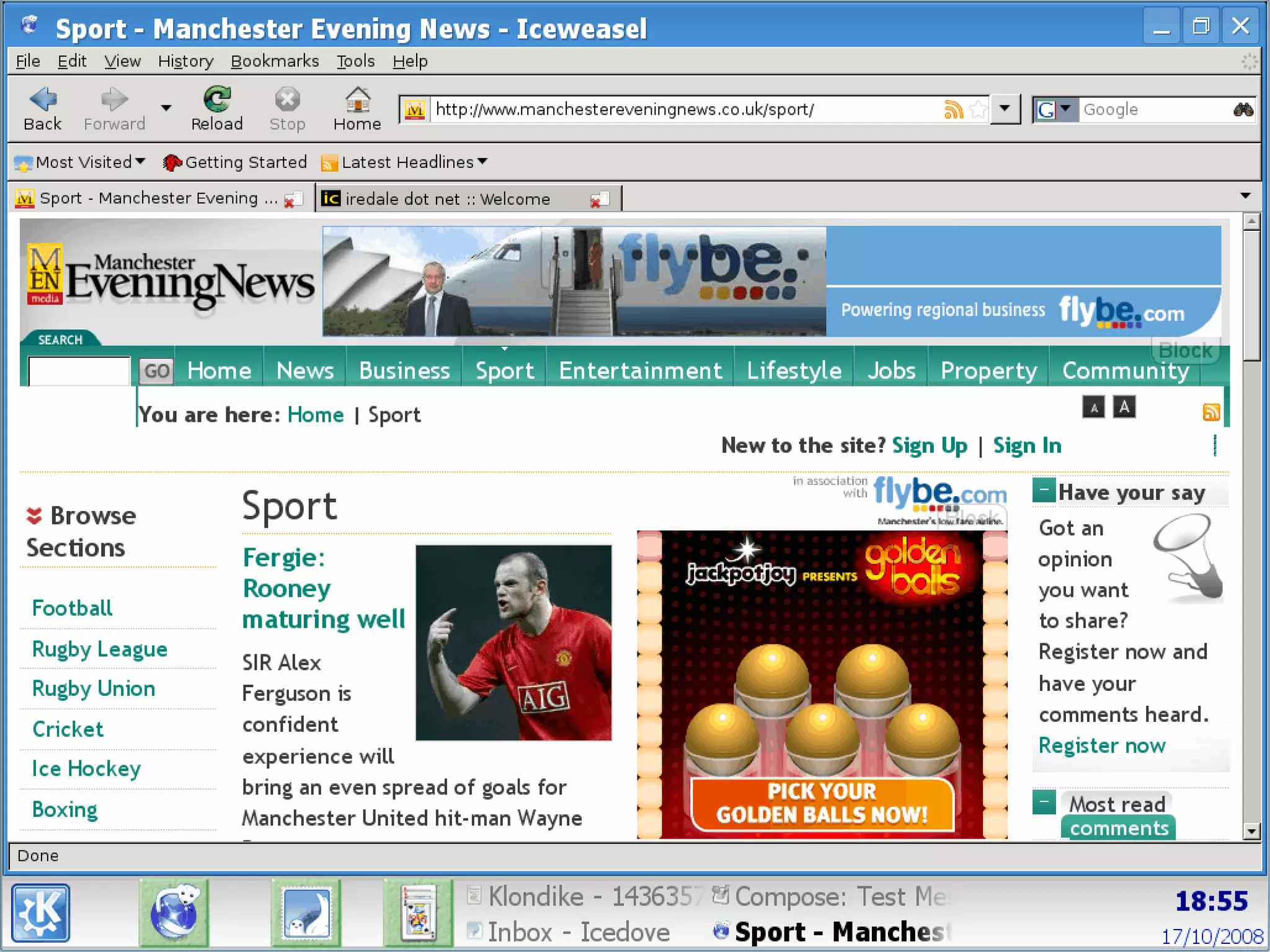Screen dimensions: 1270x952
Task: Bookmark page with the star icon
Action: tap(978, 110)
